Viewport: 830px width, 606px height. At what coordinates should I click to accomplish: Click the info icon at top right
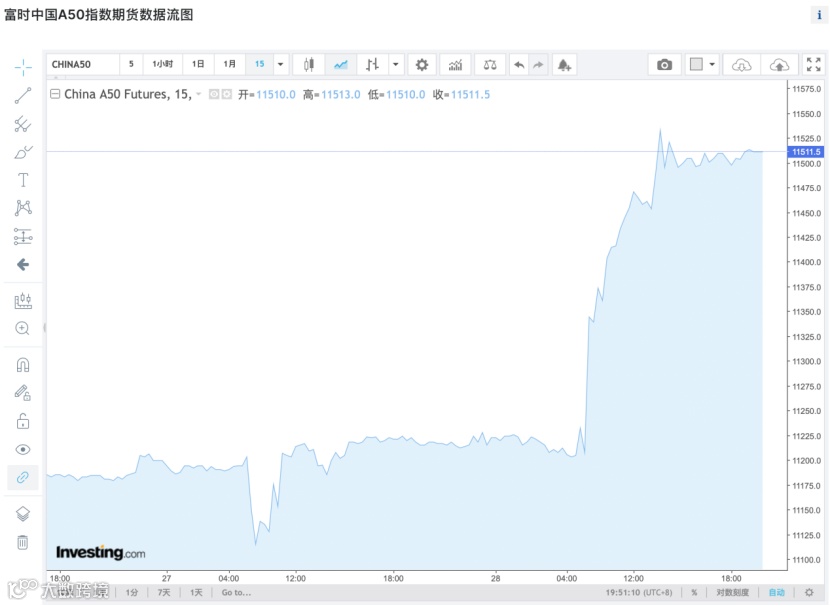coord(819,15)
